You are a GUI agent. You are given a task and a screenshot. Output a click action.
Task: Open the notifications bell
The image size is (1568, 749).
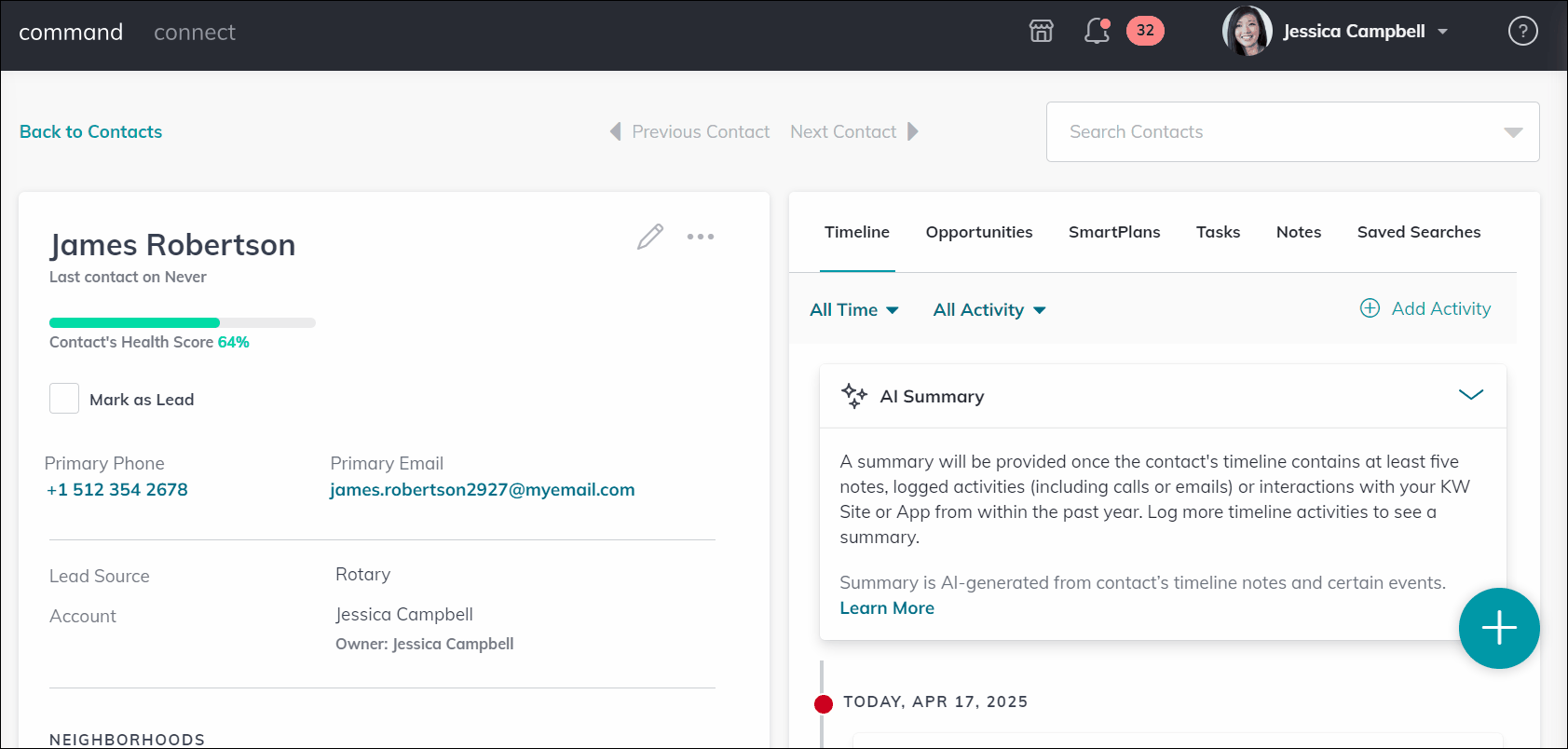1097,31
